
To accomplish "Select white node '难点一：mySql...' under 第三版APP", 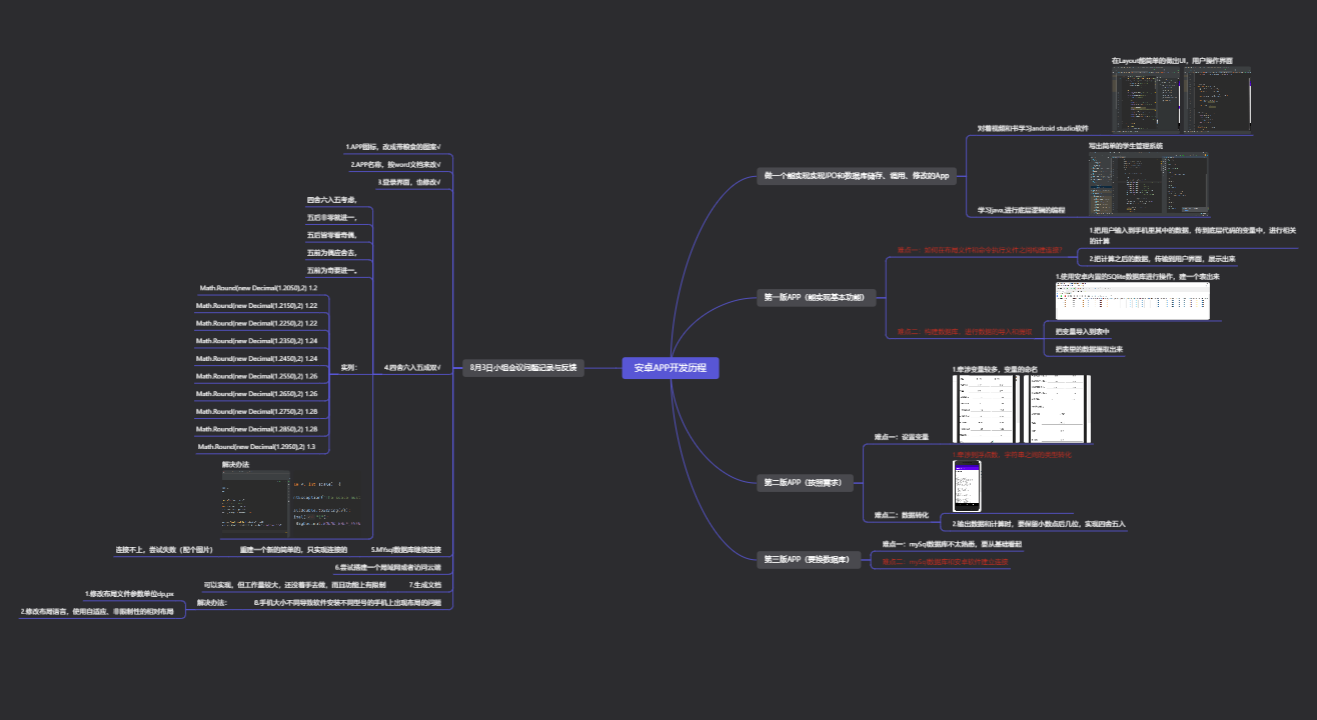I will [951, 544].
